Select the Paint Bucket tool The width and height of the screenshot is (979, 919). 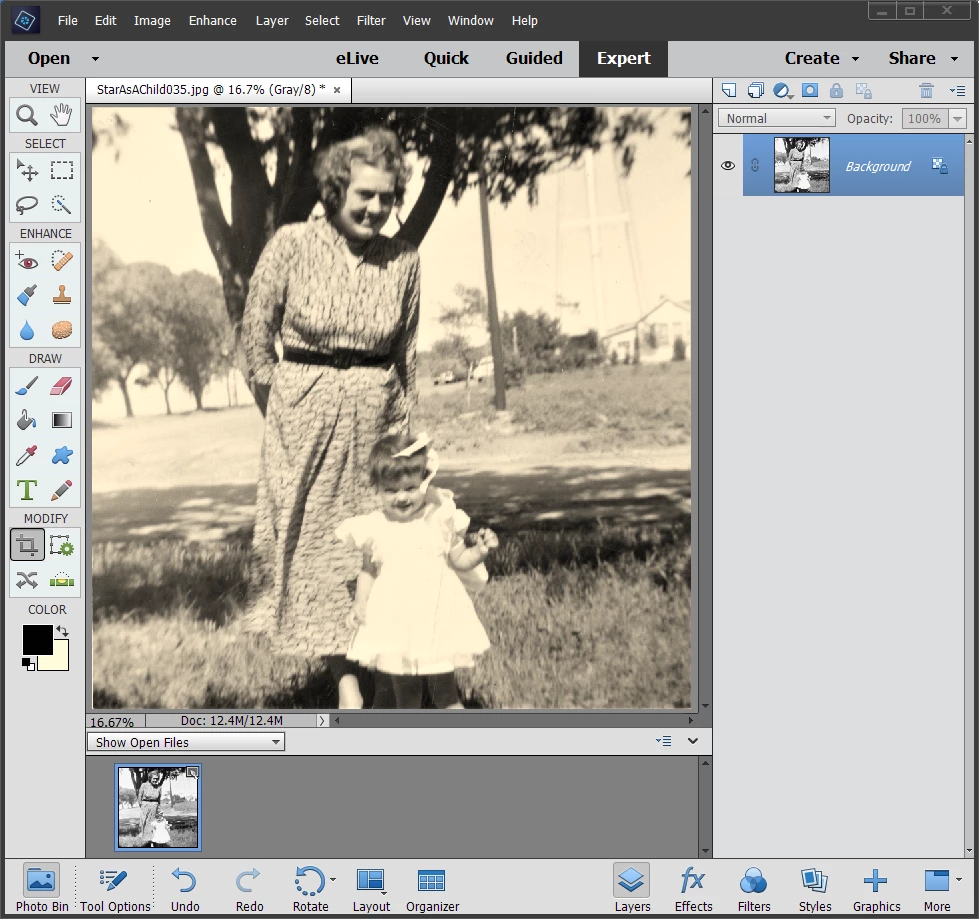(x=27, y=421)
